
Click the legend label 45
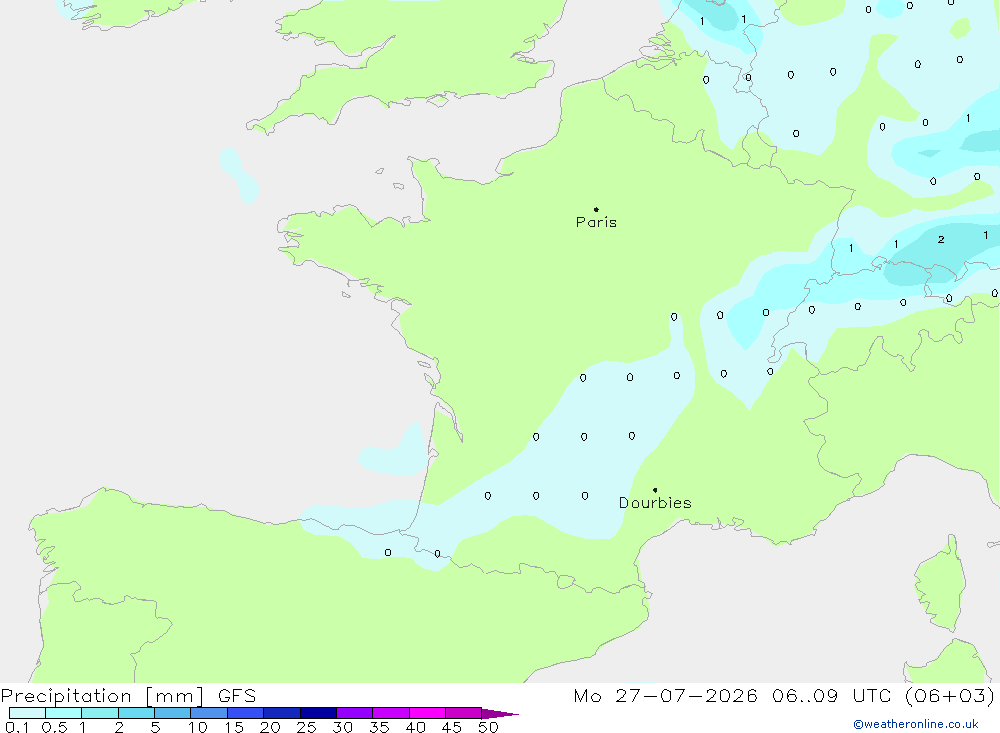point(452,727)
